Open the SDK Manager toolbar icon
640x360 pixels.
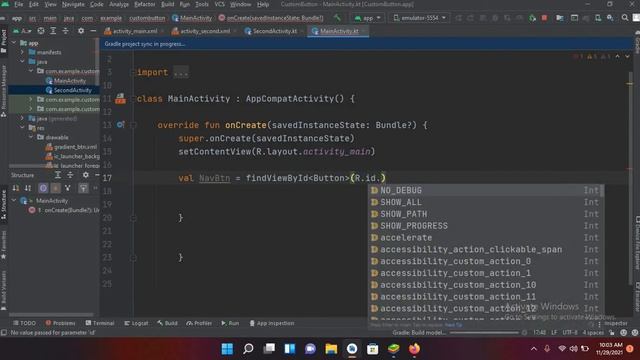click(610, 18)
